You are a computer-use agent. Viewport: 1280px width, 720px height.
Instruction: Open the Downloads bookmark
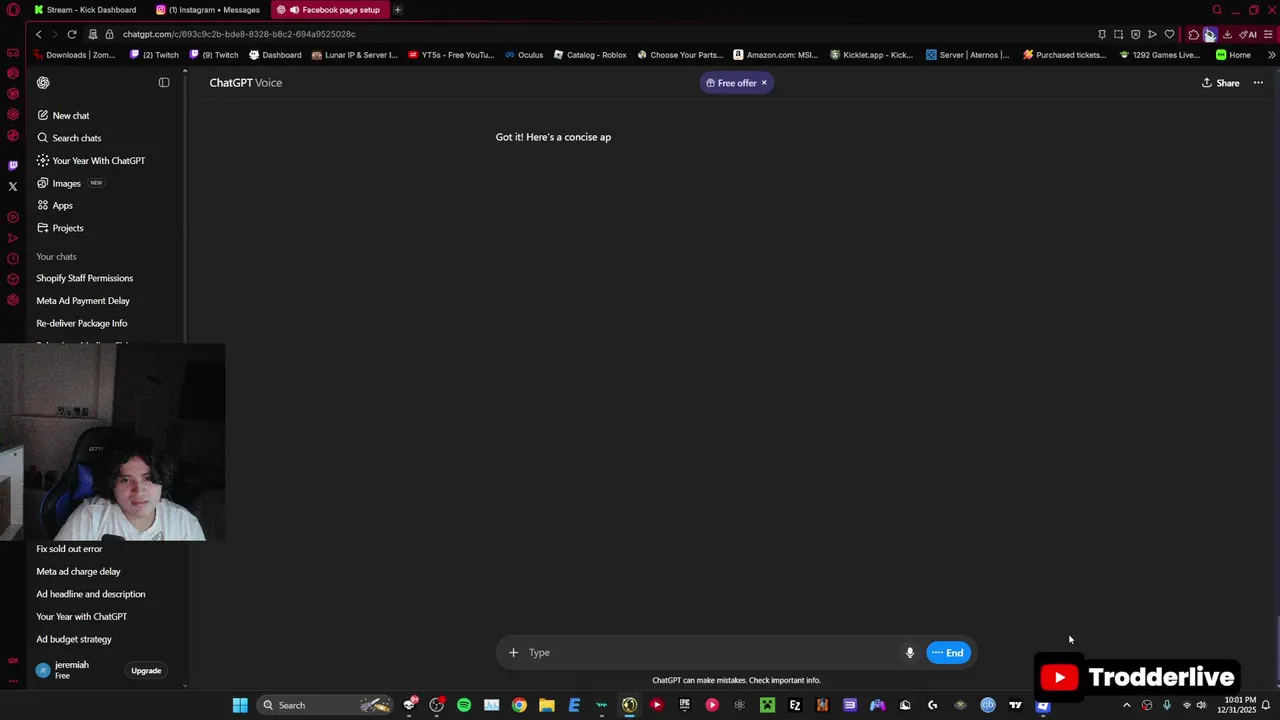[x=75, y=55]
